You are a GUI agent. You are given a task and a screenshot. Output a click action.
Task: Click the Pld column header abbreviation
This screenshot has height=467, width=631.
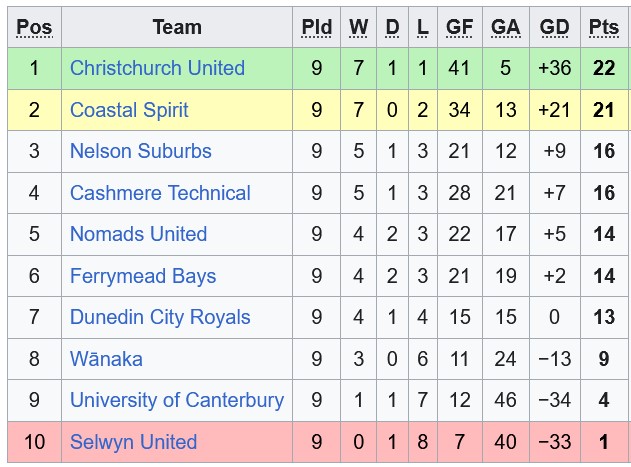(x=317, y=27)
